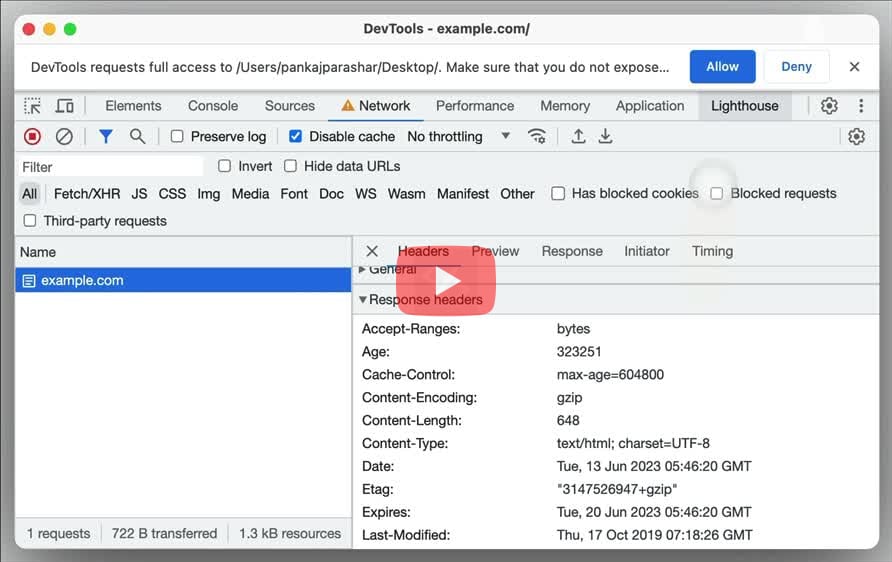The width and height of the screenshot is (892, 562).
Task: Open the No throttling dropdown
Action: (459, 137)
